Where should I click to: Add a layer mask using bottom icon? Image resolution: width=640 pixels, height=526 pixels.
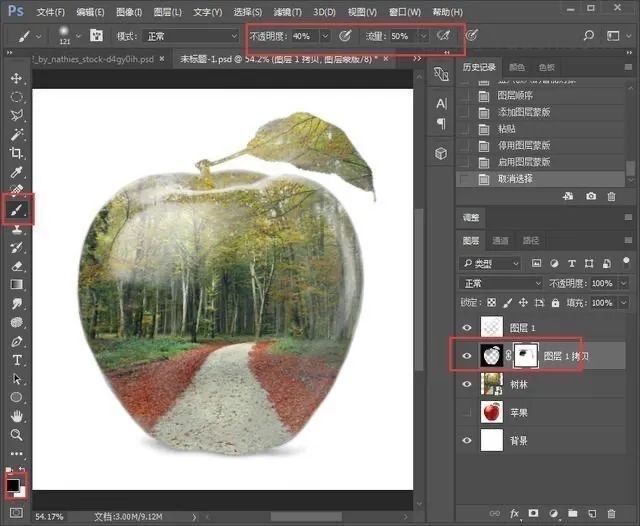pyautogui.click(x=532, y=513)
